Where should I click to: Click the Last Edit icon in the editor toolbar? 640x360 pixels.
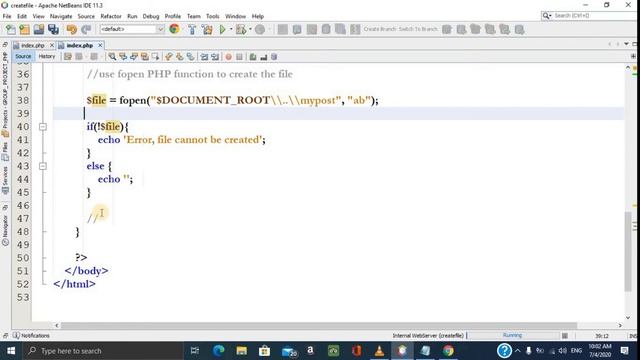tap(68, 57)
